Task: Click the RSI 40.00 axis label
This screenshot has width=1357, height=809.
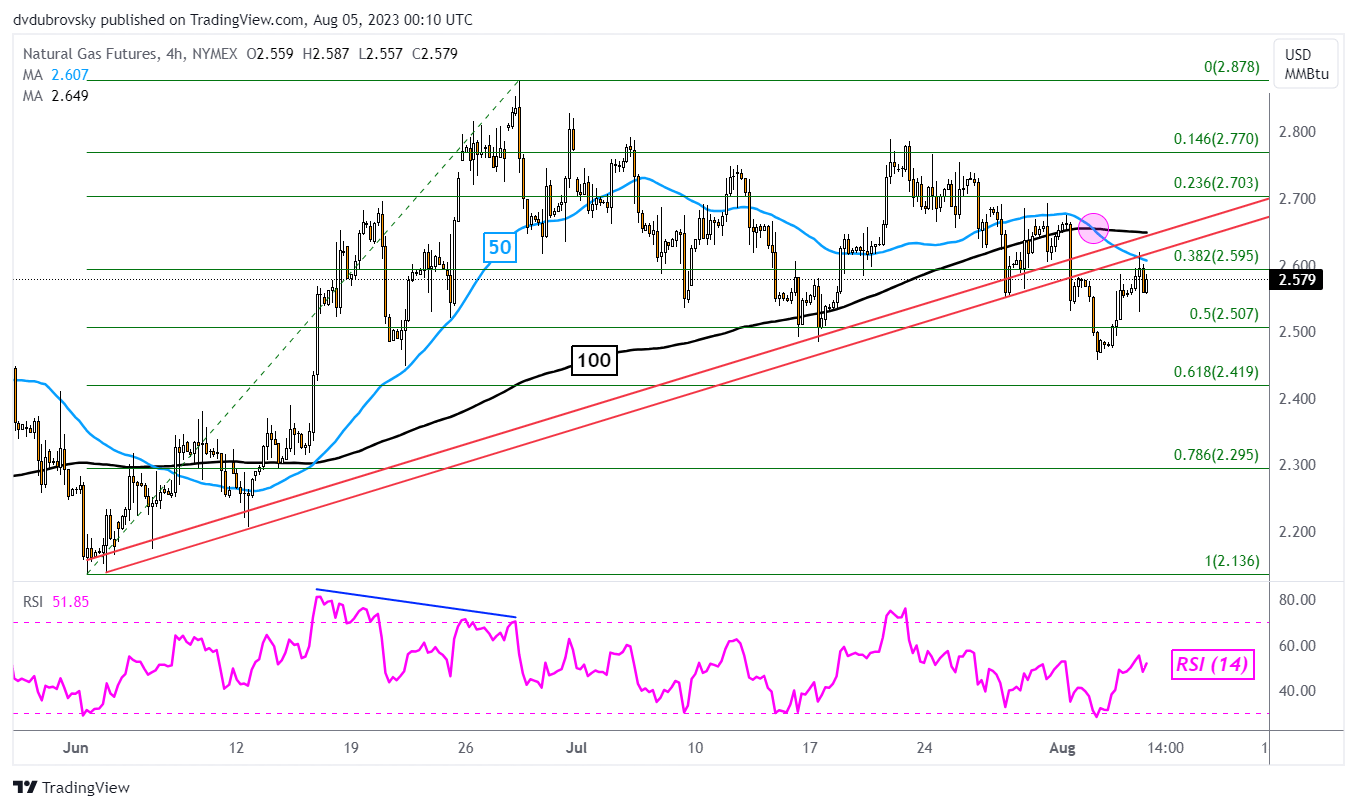Action: coord(1299,691)
